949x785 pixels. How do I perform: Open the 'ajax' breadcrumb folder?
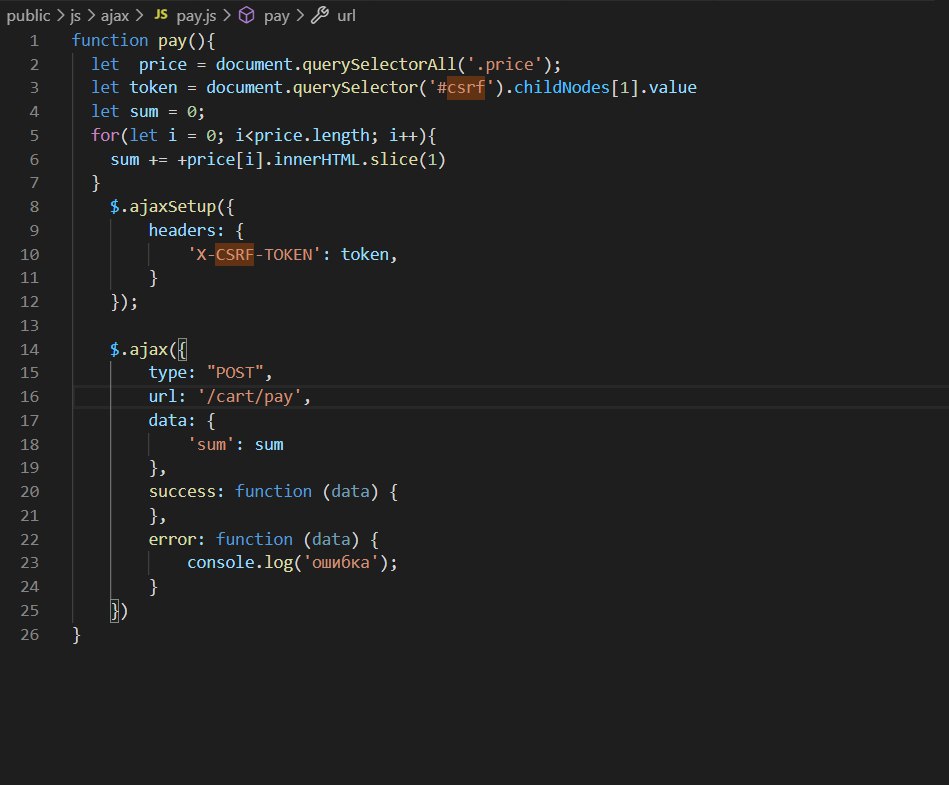pyautogui.click(x=115, y=16)
